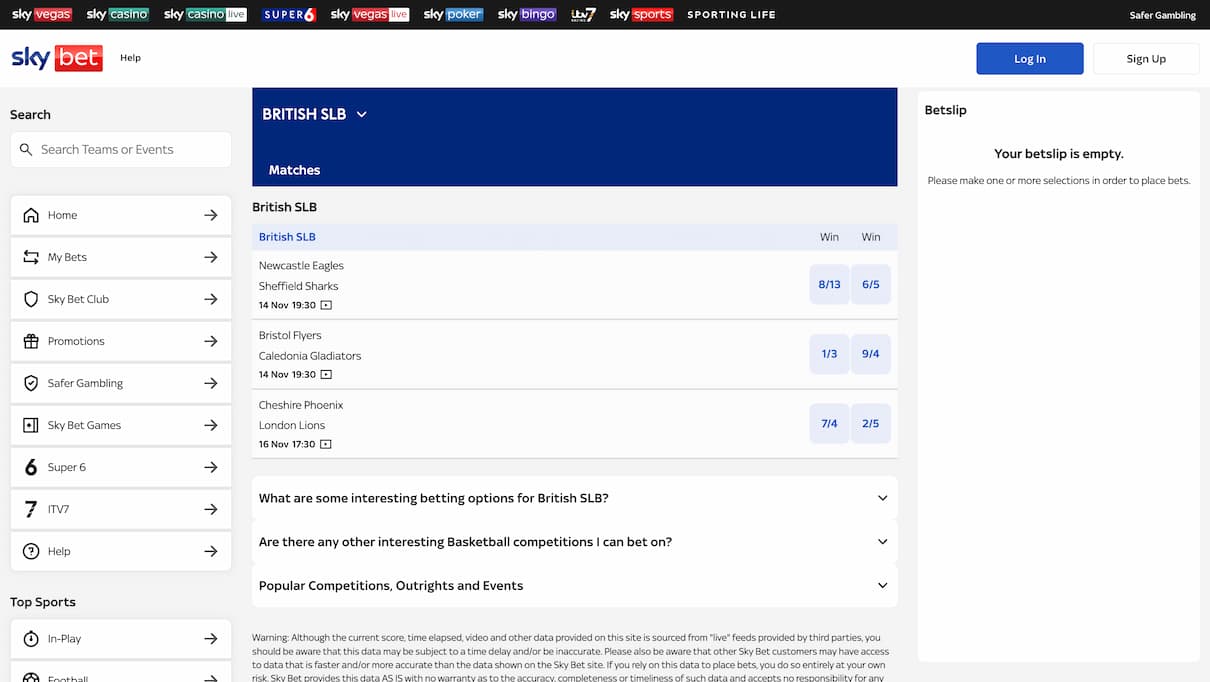Select the 8/13 odds for Newcastle Eagles
1210x682 pixels.
click(x=828, y=284)
